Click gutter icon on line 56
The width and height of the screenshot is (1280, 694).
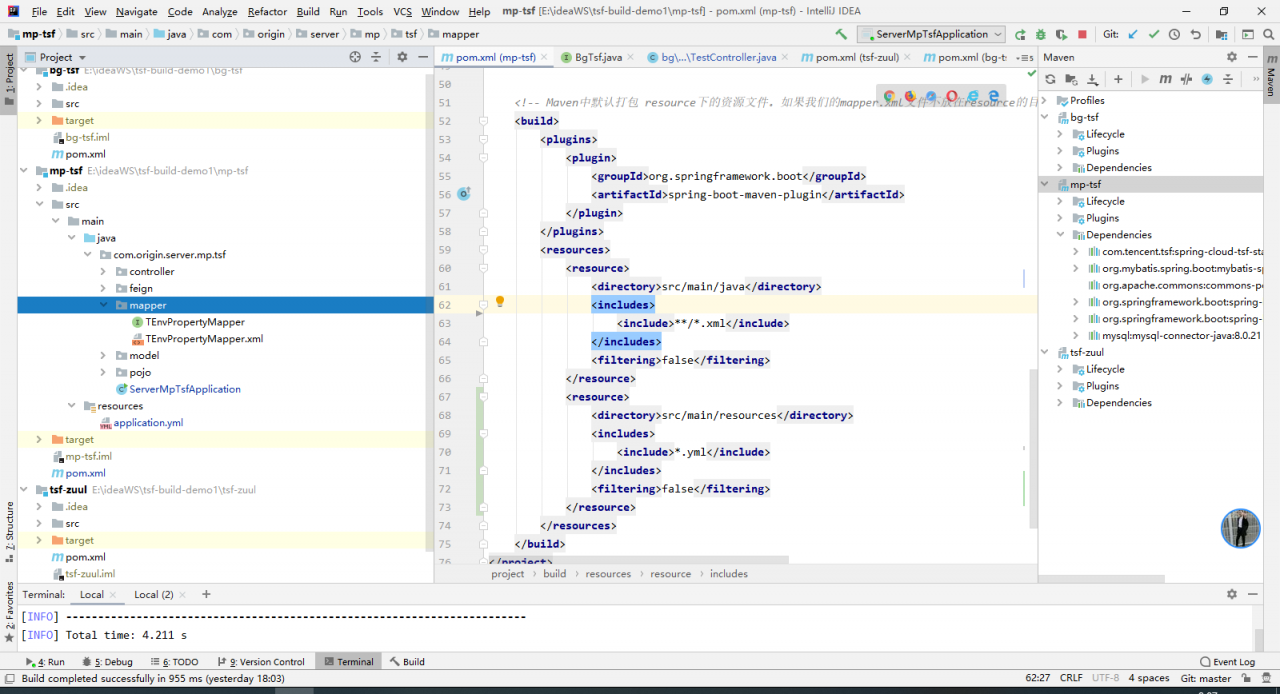pos(463,194)
